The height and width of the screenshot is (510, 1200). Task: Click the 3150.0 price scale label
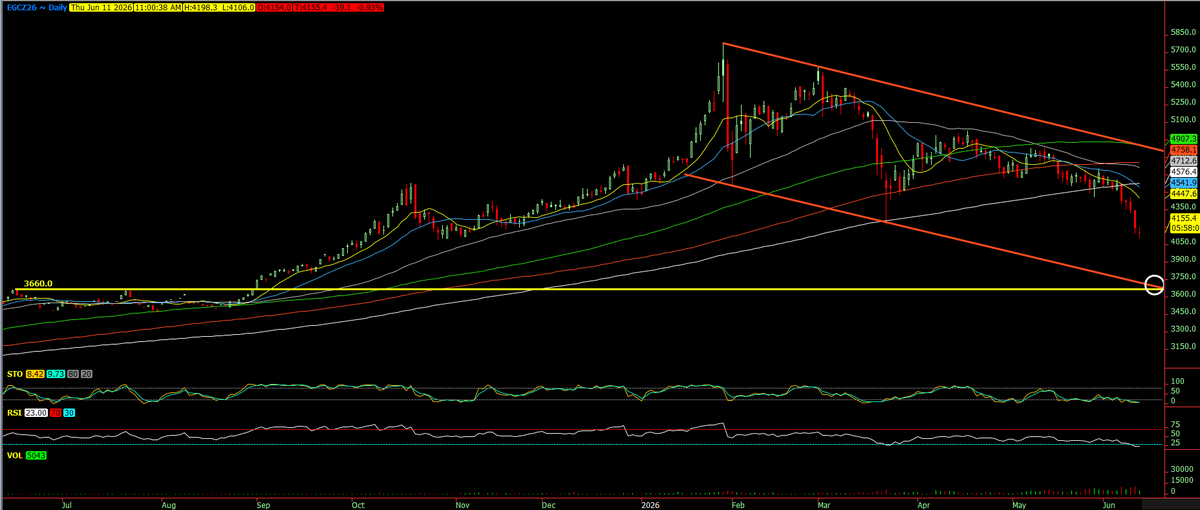point(1181,346)
